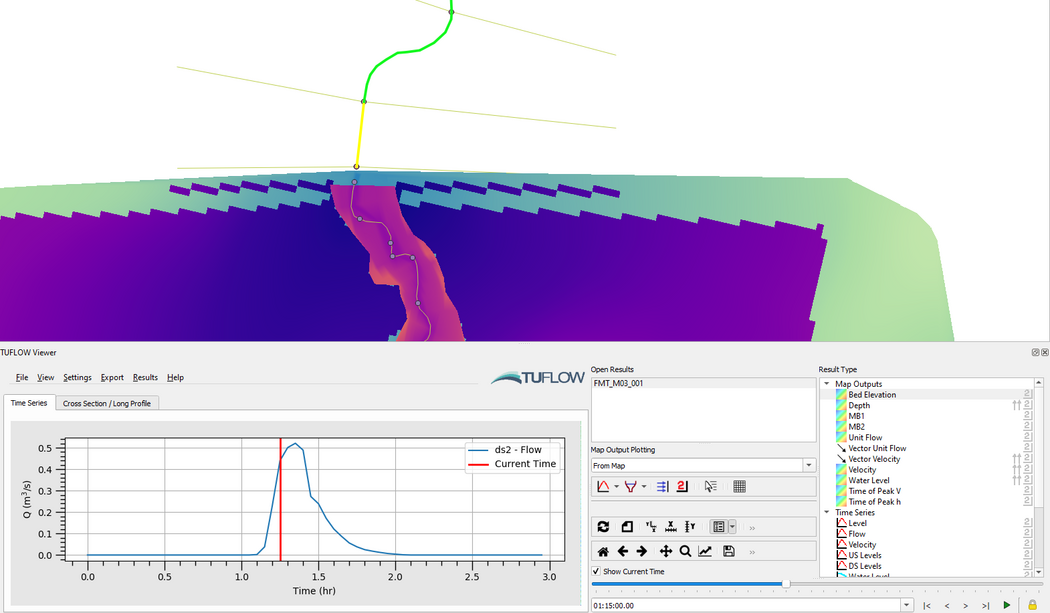The image size is (1050, 613).
Task: Save the plot using the save figure icon
Action: pyautogui.click(x=729, y=551)
